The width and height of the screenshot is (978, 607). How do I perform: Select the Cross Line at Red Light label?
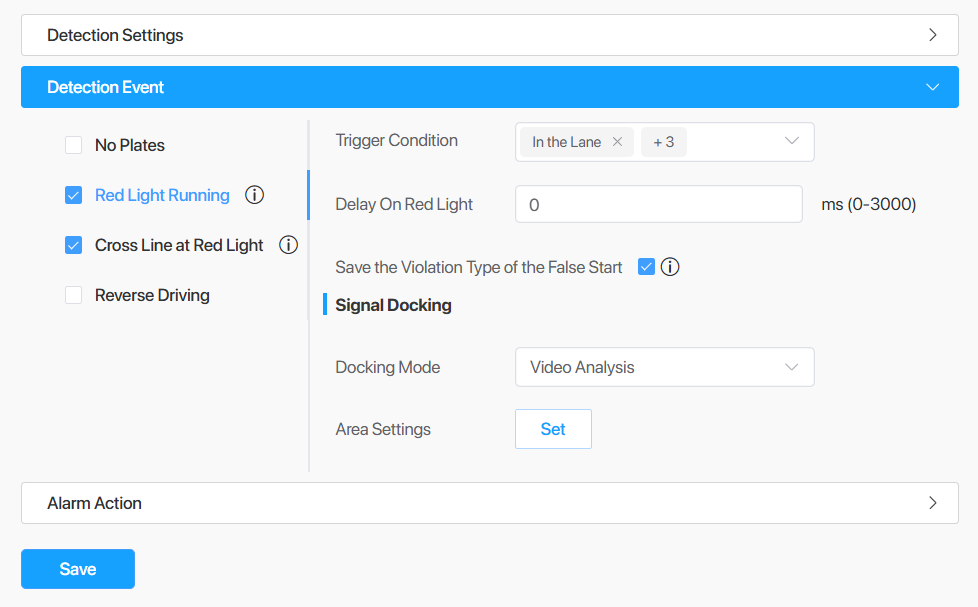pyautogui.click(x=179, y=245)
